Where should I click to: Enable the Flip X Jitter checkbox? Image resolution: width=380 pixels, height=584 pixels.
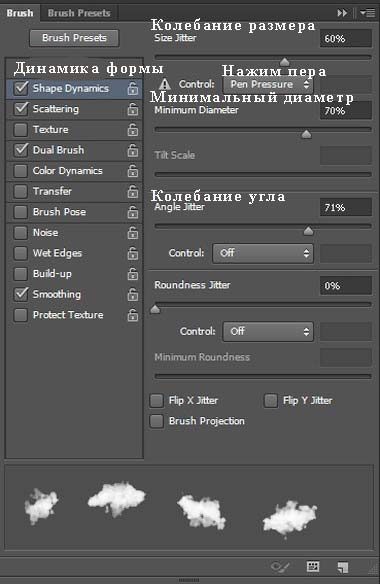pyautogui.click(x=156, y=401)
